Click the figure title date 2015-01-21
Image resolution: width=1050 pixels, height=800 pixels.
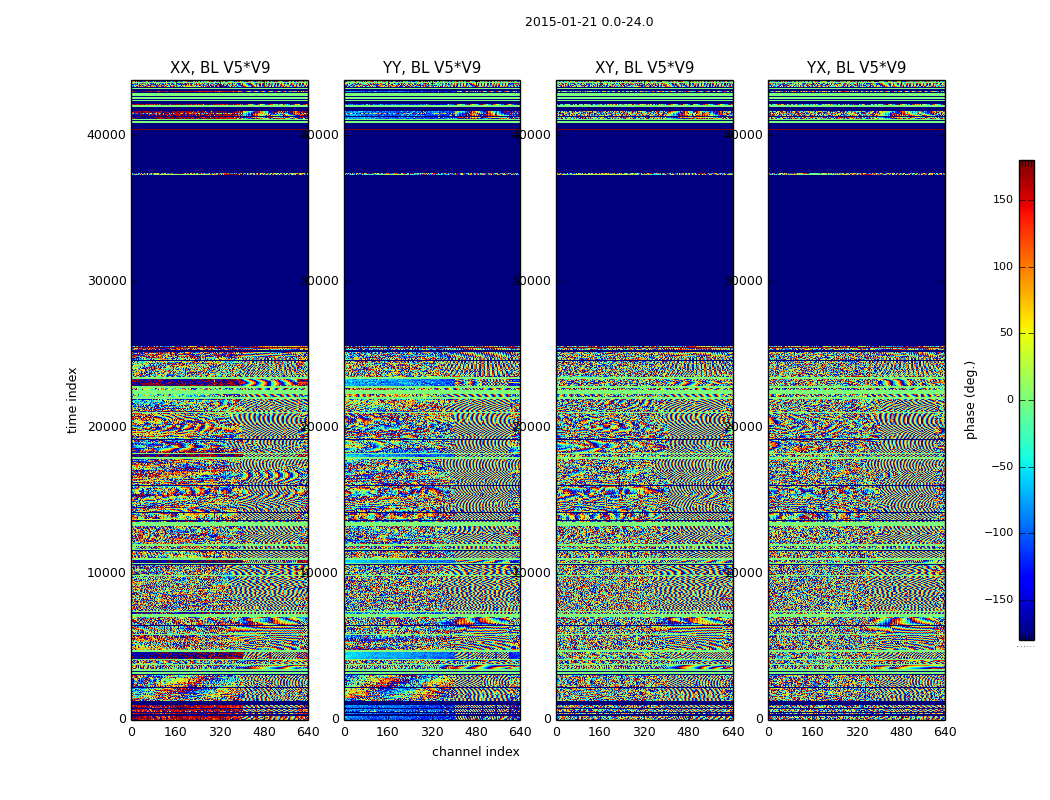point(588,22)
